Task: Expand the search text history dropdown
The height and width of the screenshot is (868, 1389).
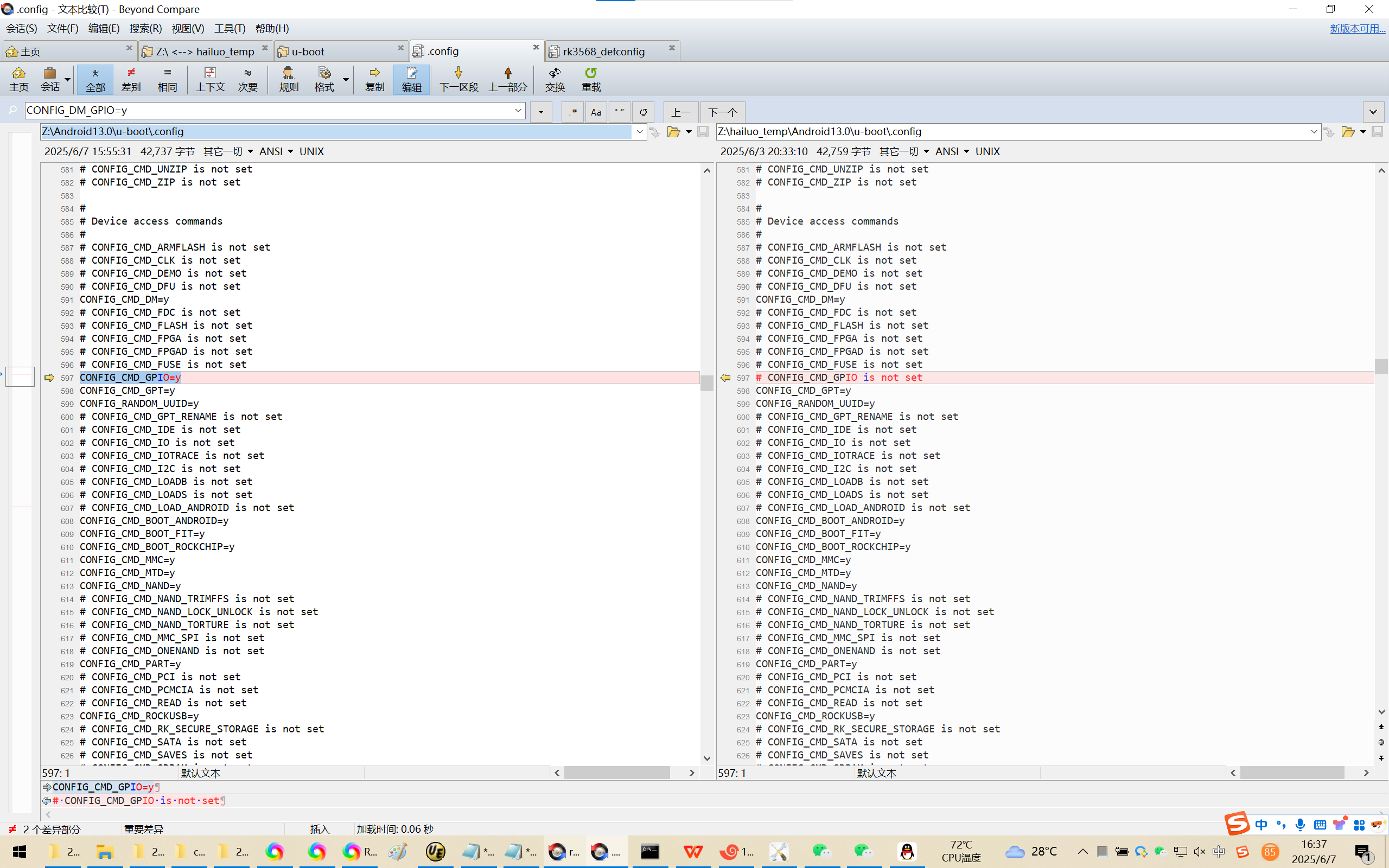Action: [518, 110]
